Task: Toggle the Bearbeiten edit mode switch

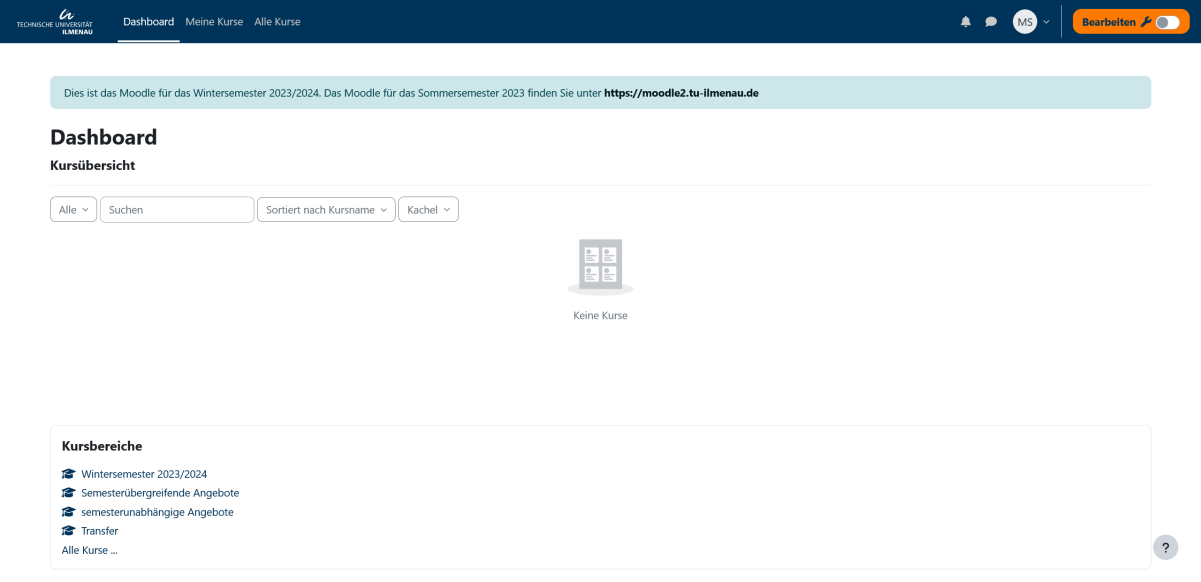Action: click(1167, 22)
